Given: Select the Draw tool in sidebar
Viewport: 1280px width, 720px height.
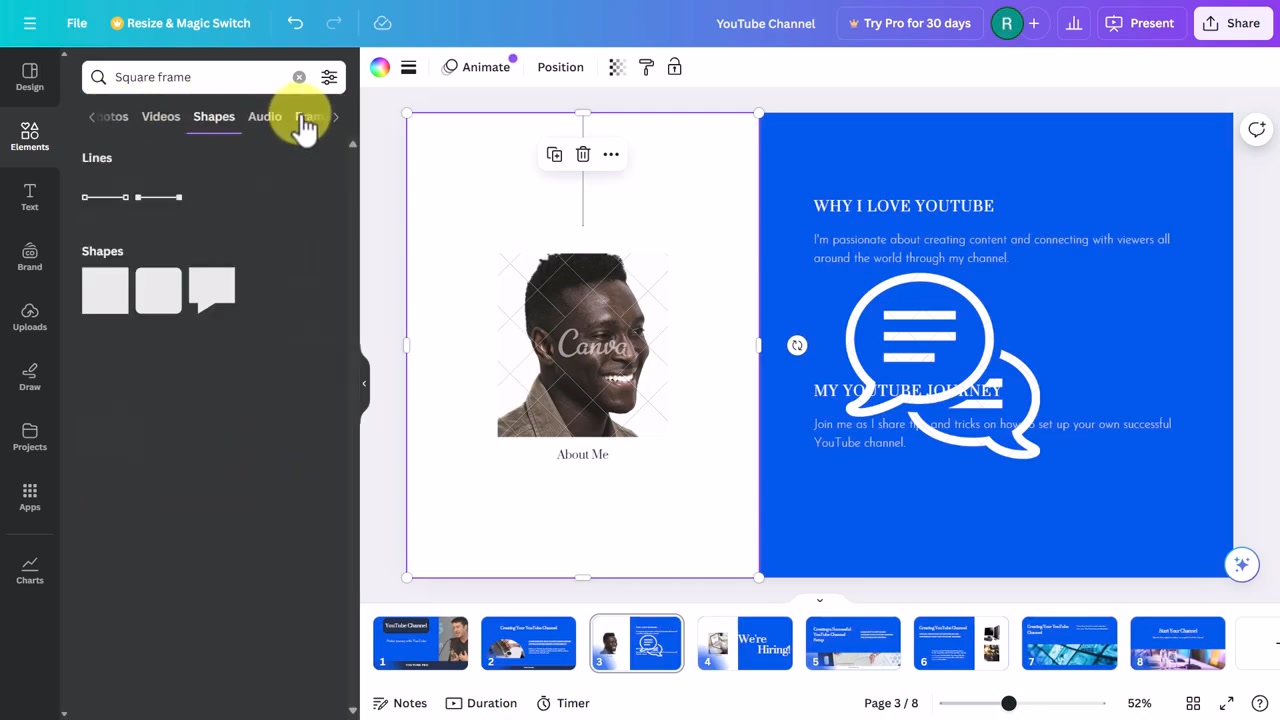Looking at the screenshot, I should 30,377.
